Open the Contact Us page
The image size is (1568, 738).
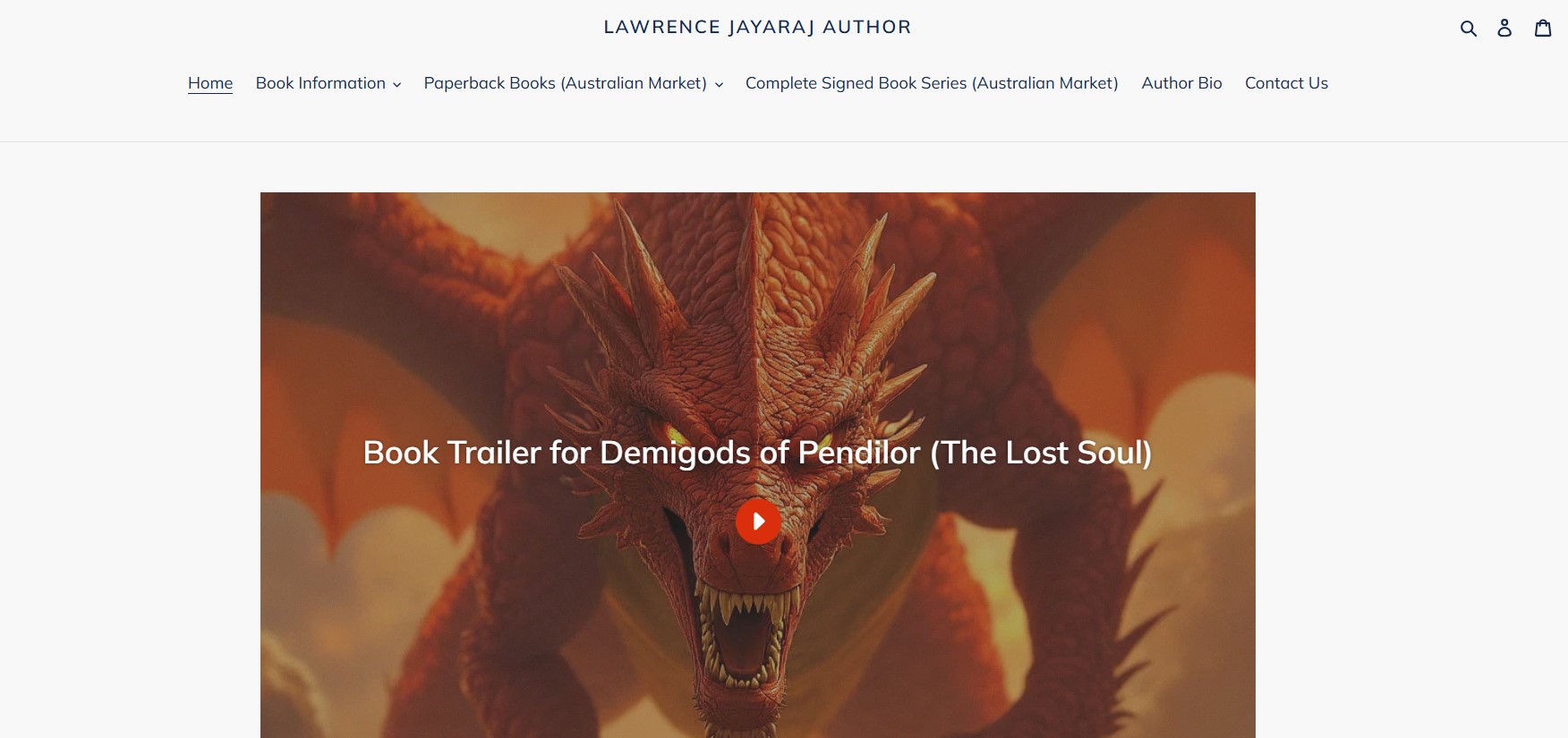1286,83
